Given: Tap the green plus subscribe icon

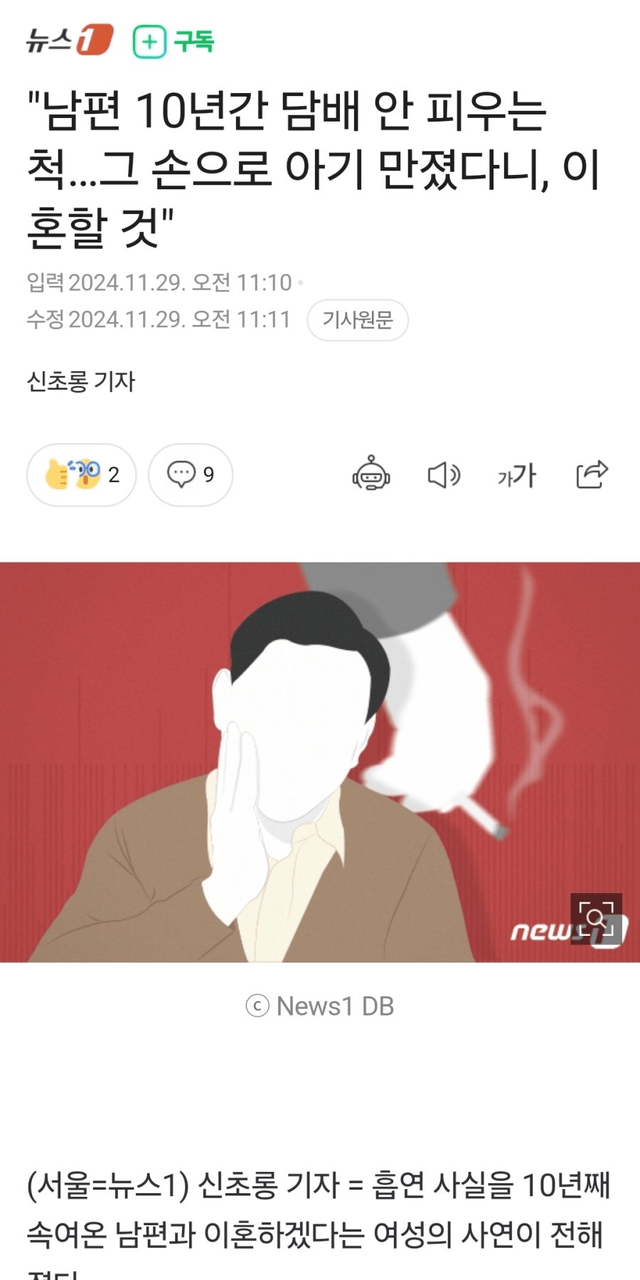Looking at the screenshot, I should pos(149,41).
